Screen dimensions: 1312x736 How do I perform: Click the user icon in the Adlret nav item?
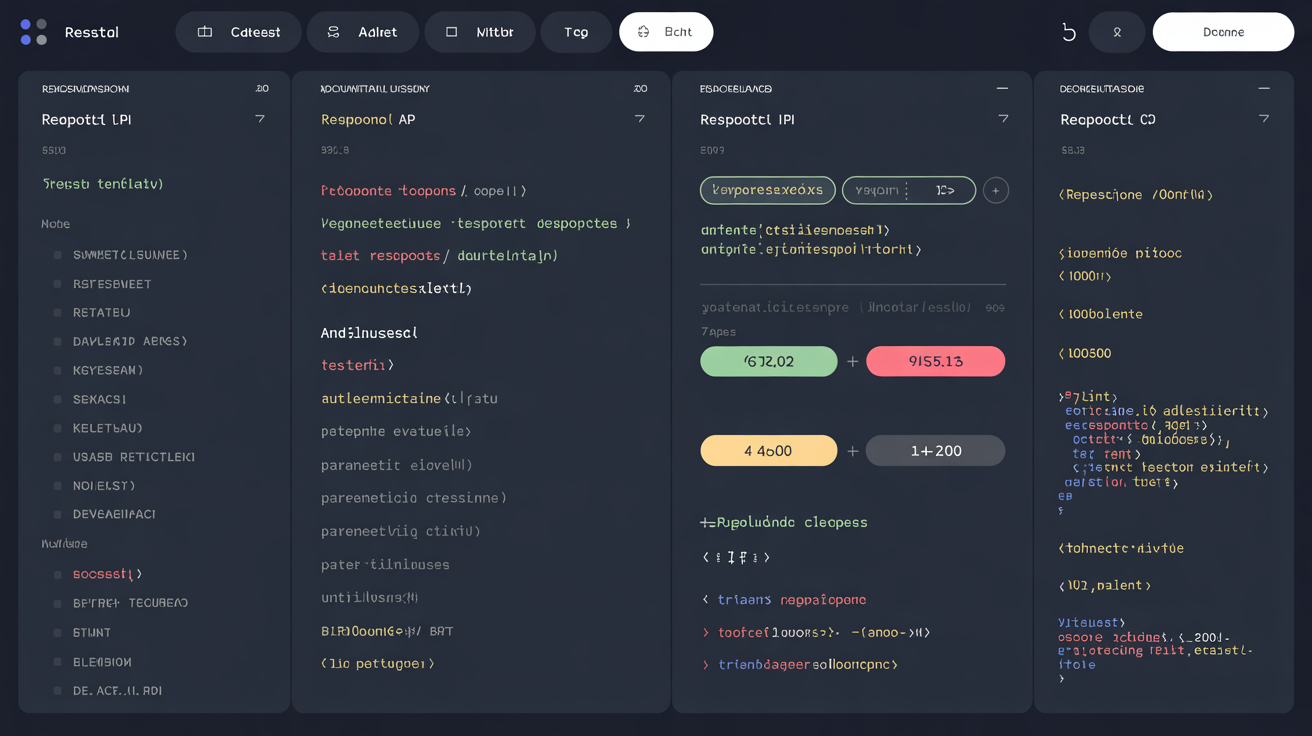point(334,31)
